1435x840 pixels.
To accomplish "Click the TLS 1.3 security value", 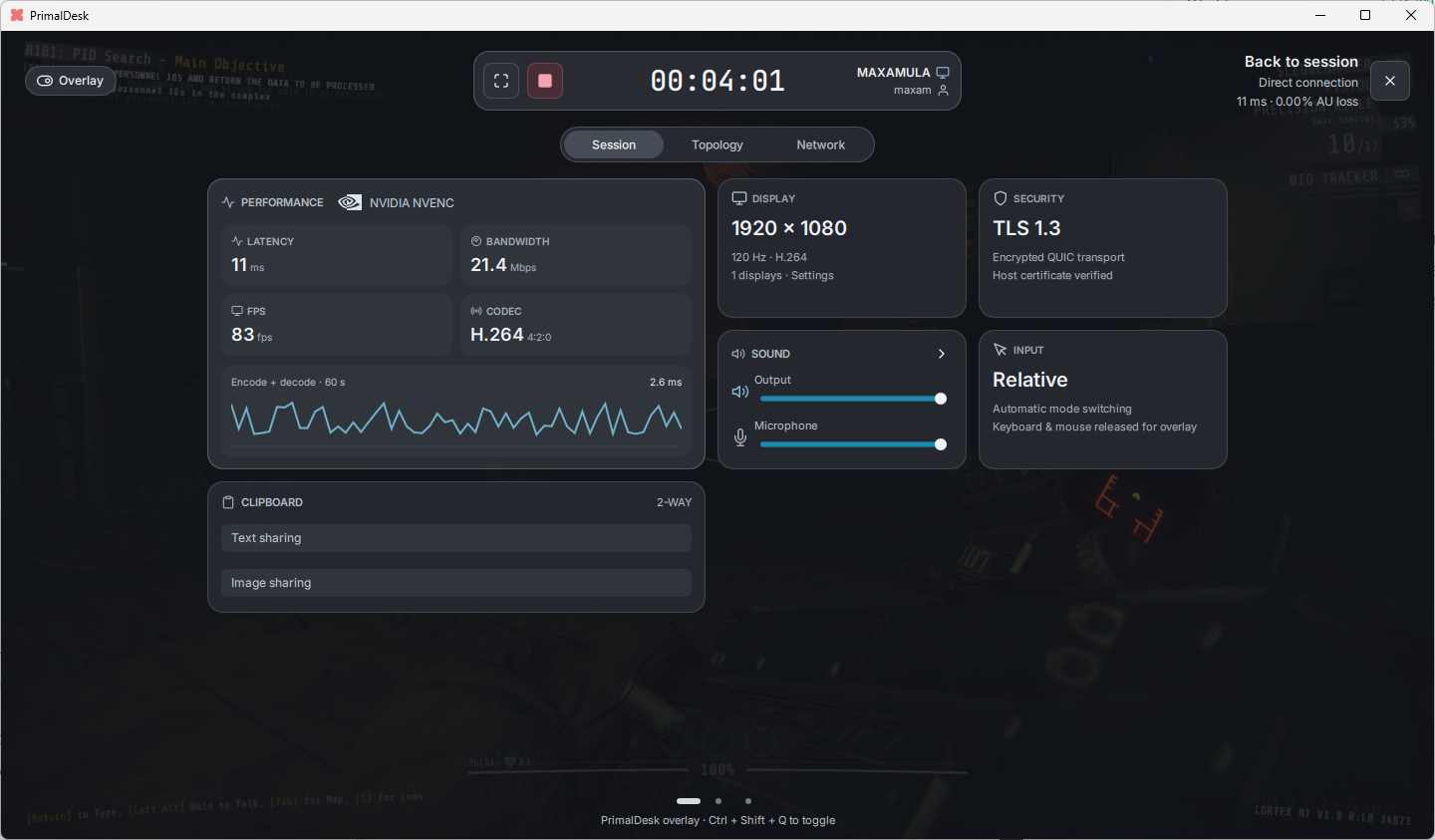I will 1026,228.
